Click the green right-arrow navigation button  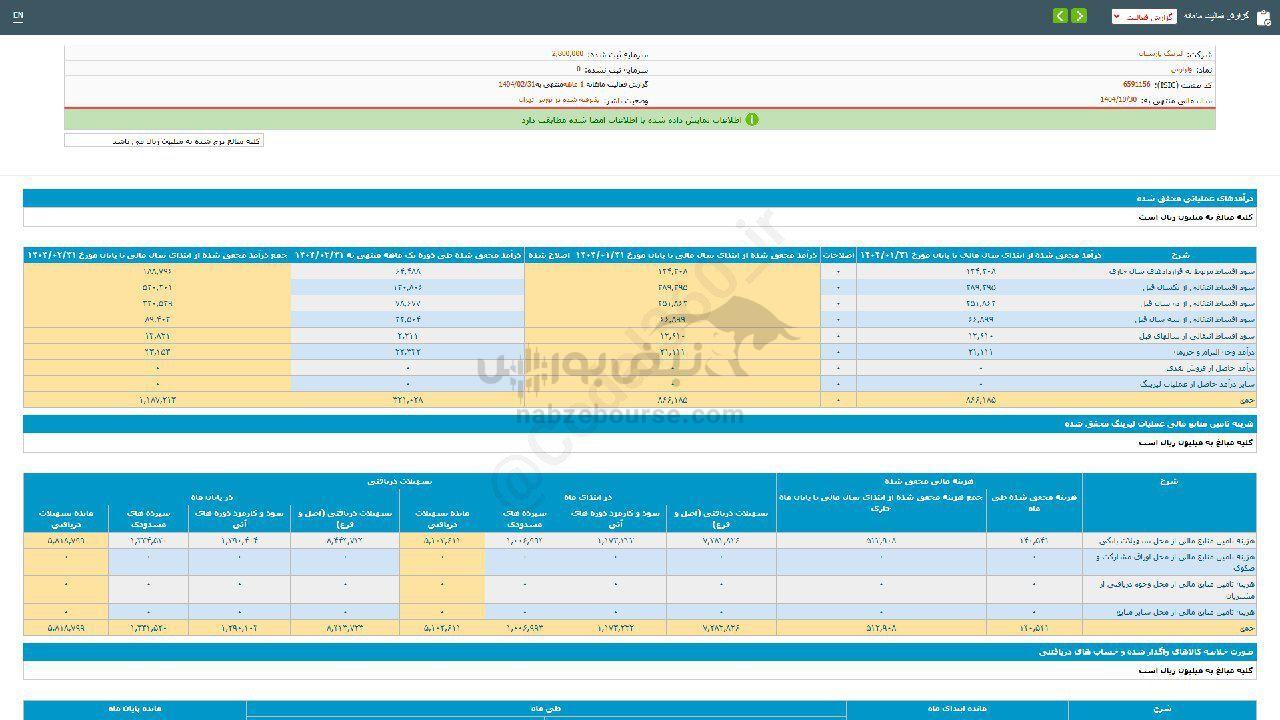point(1079,16)
